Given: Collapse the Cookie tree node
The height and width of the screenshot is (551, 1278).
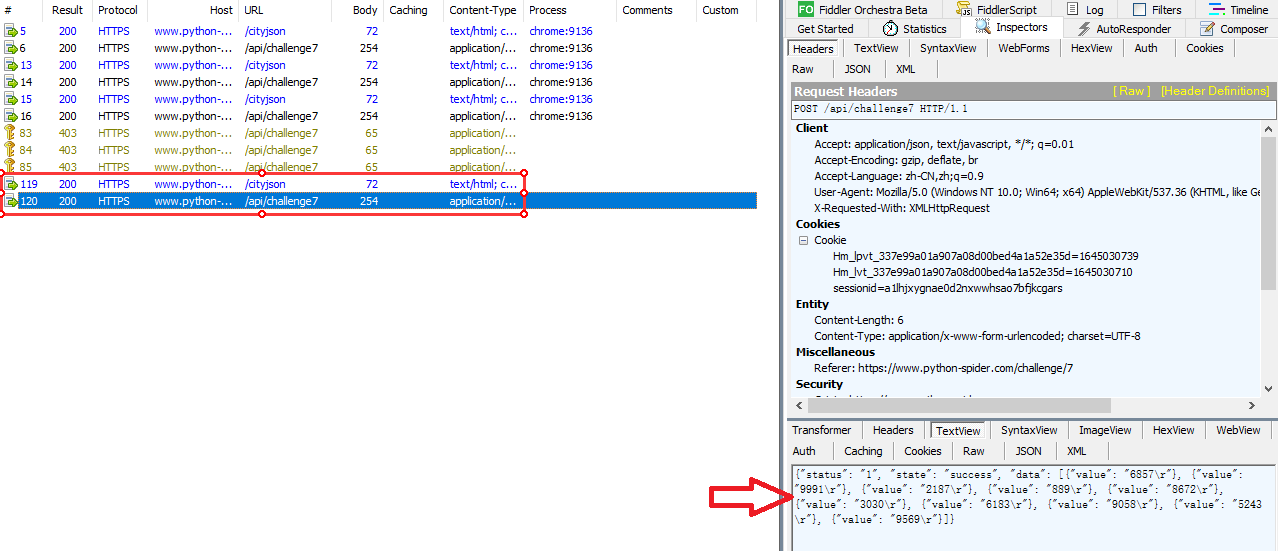Looking at the screenshot, I should (x=803, y=241).
